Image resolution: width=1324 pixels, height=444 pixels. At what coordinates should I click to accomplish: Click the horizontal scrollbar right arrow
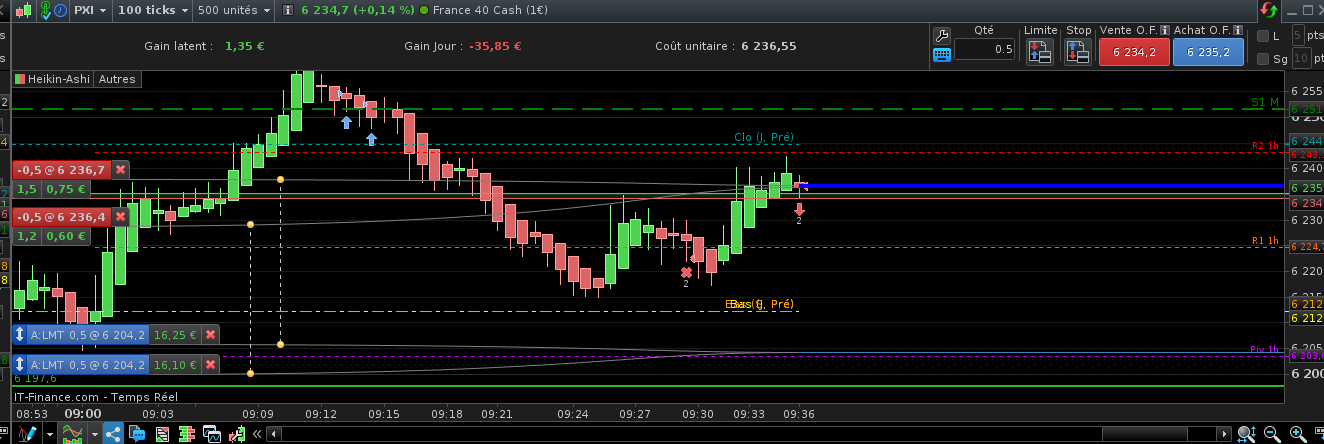[x=1224, y=434]
